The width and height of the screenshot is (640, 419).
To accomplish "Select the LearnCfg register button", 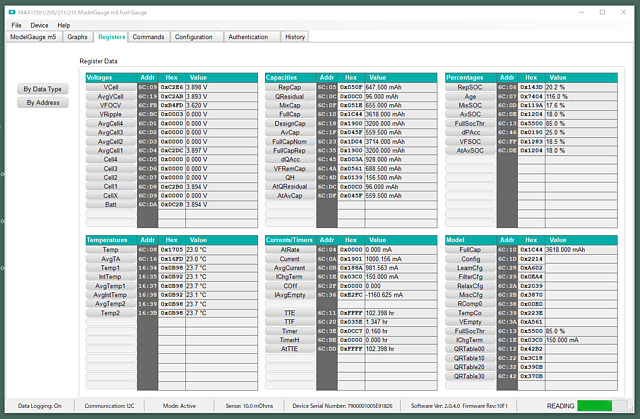I will pos(470,268).
